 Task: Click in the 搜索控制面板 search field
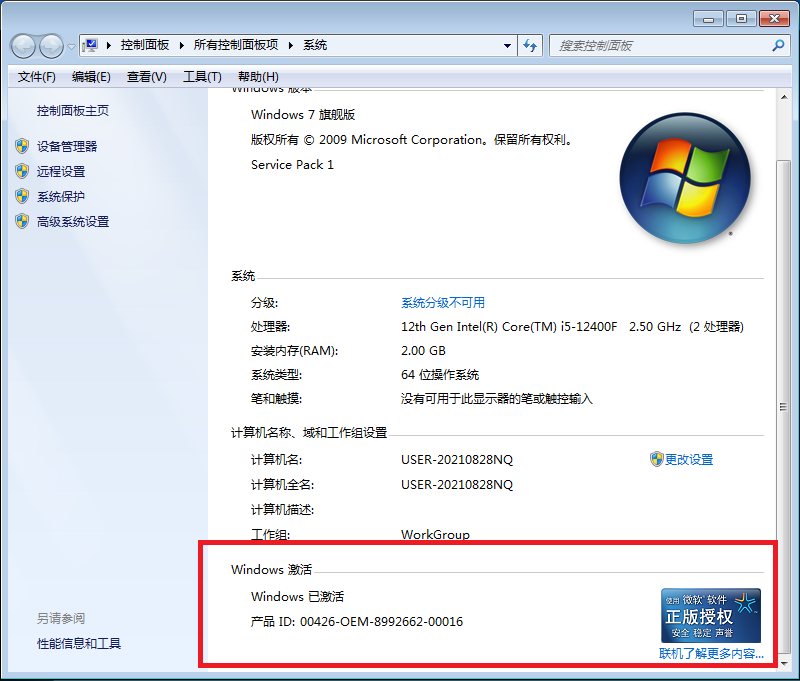tap(660, 46)
